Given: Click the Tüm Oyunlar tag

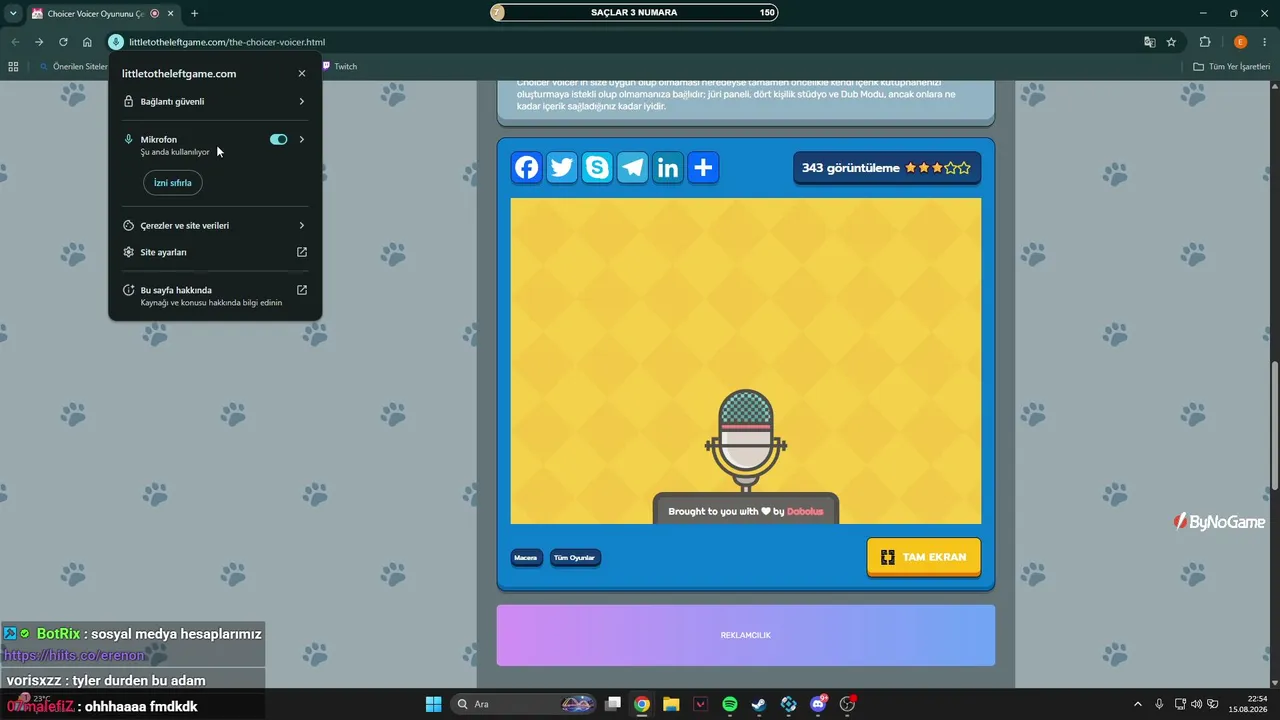Looking at the screenshot, I should click(x=575, y=557).
